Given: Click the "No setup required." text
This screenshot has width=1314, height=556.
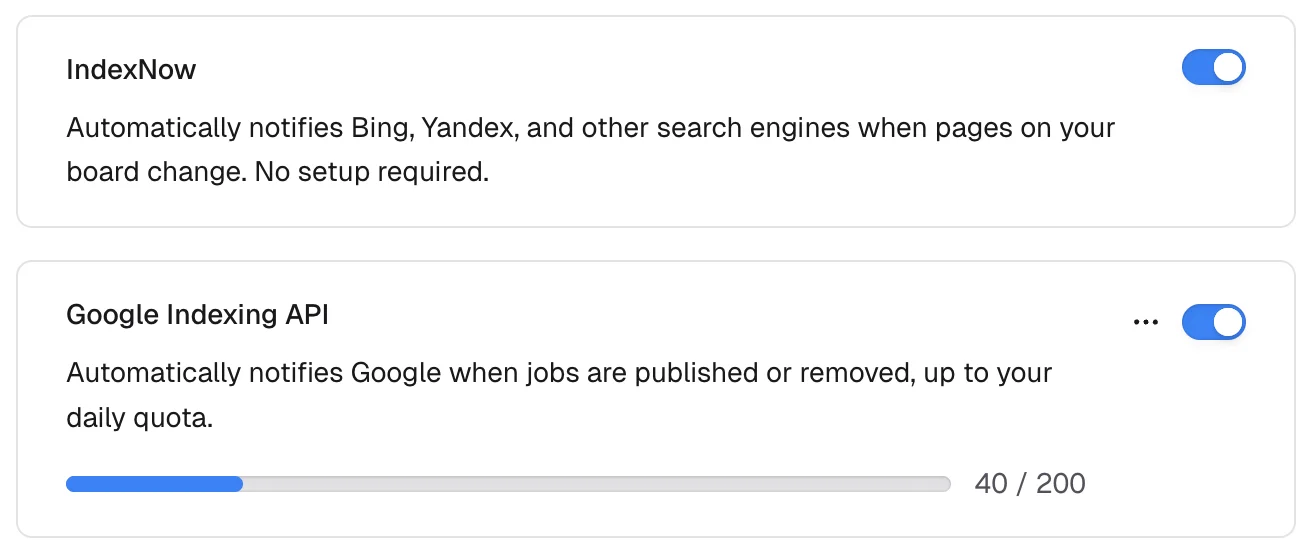Looking at the screenshot, I should pyautogui.click(x=371, y=172).
